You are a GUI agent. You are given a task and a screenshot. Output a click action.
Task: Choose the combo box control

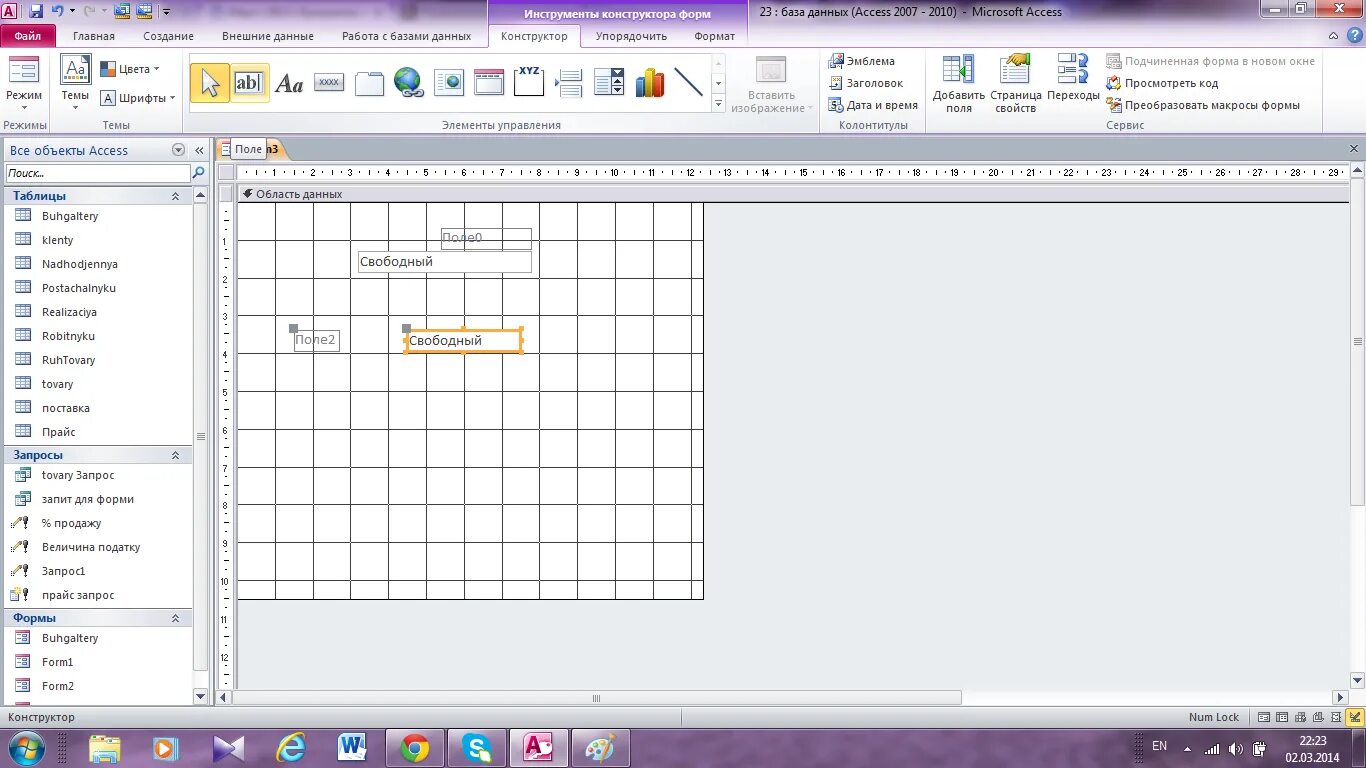coord(609,83)
